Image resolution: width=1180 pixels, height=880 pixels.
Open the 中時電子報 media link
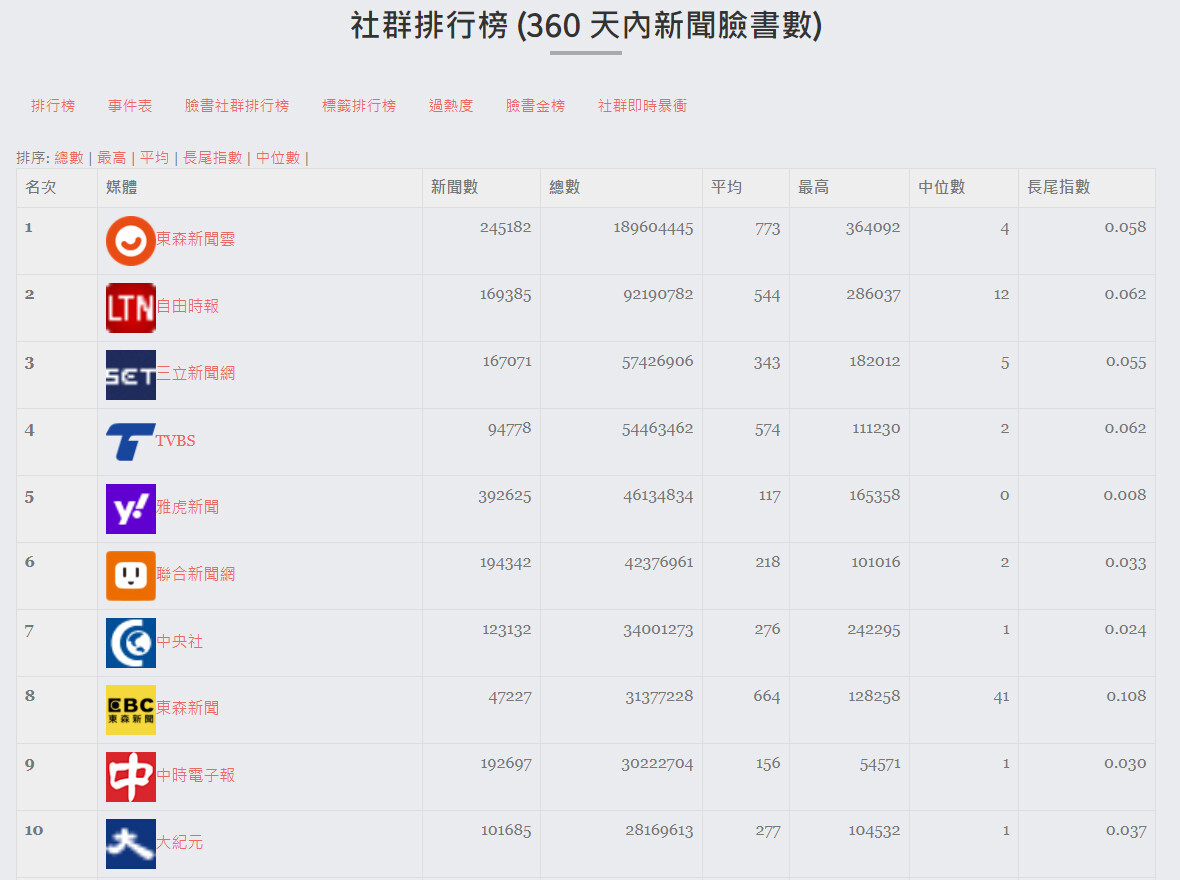(x=196, y=775)
